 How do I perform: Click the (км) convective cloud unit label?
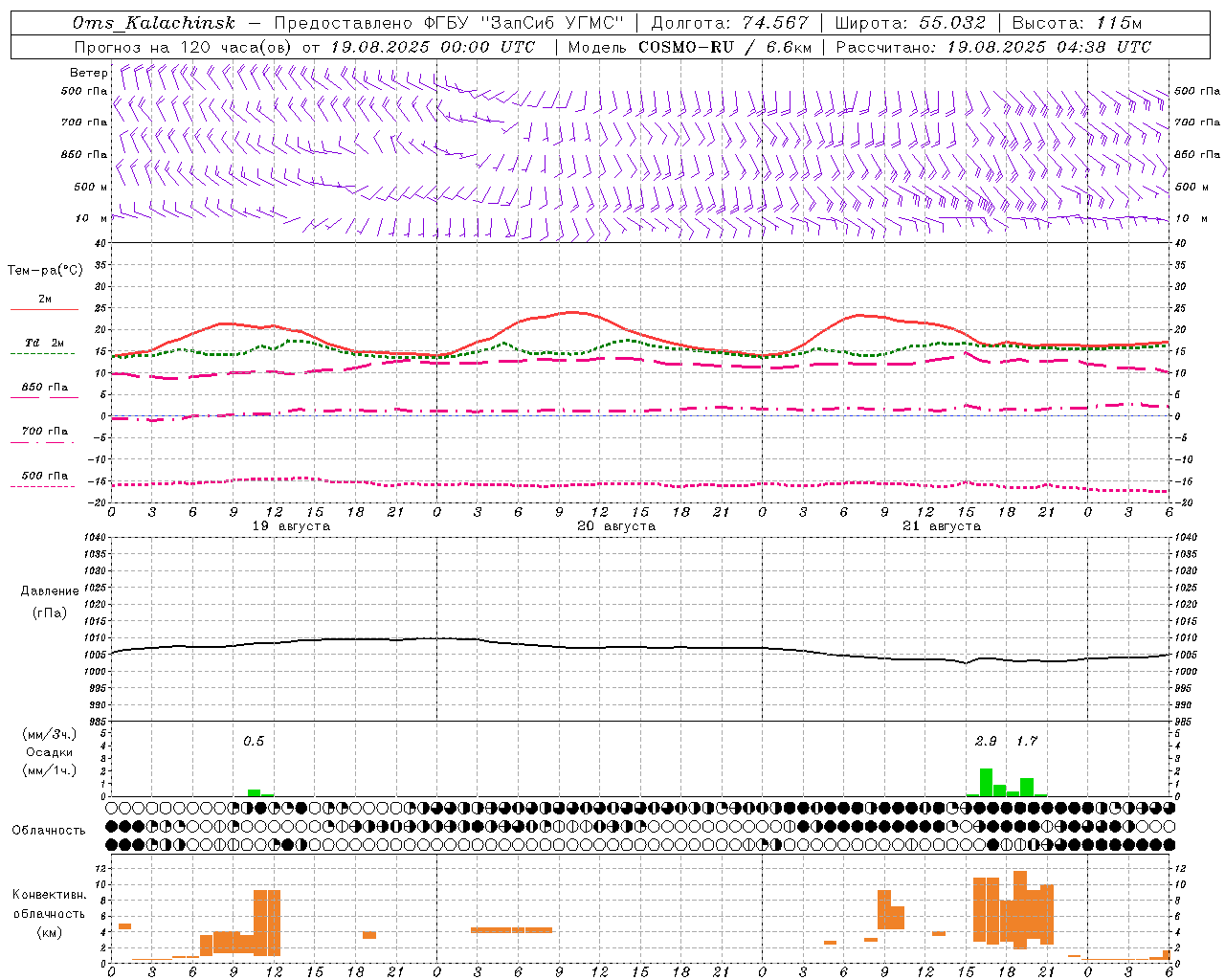tap(50, 931)
